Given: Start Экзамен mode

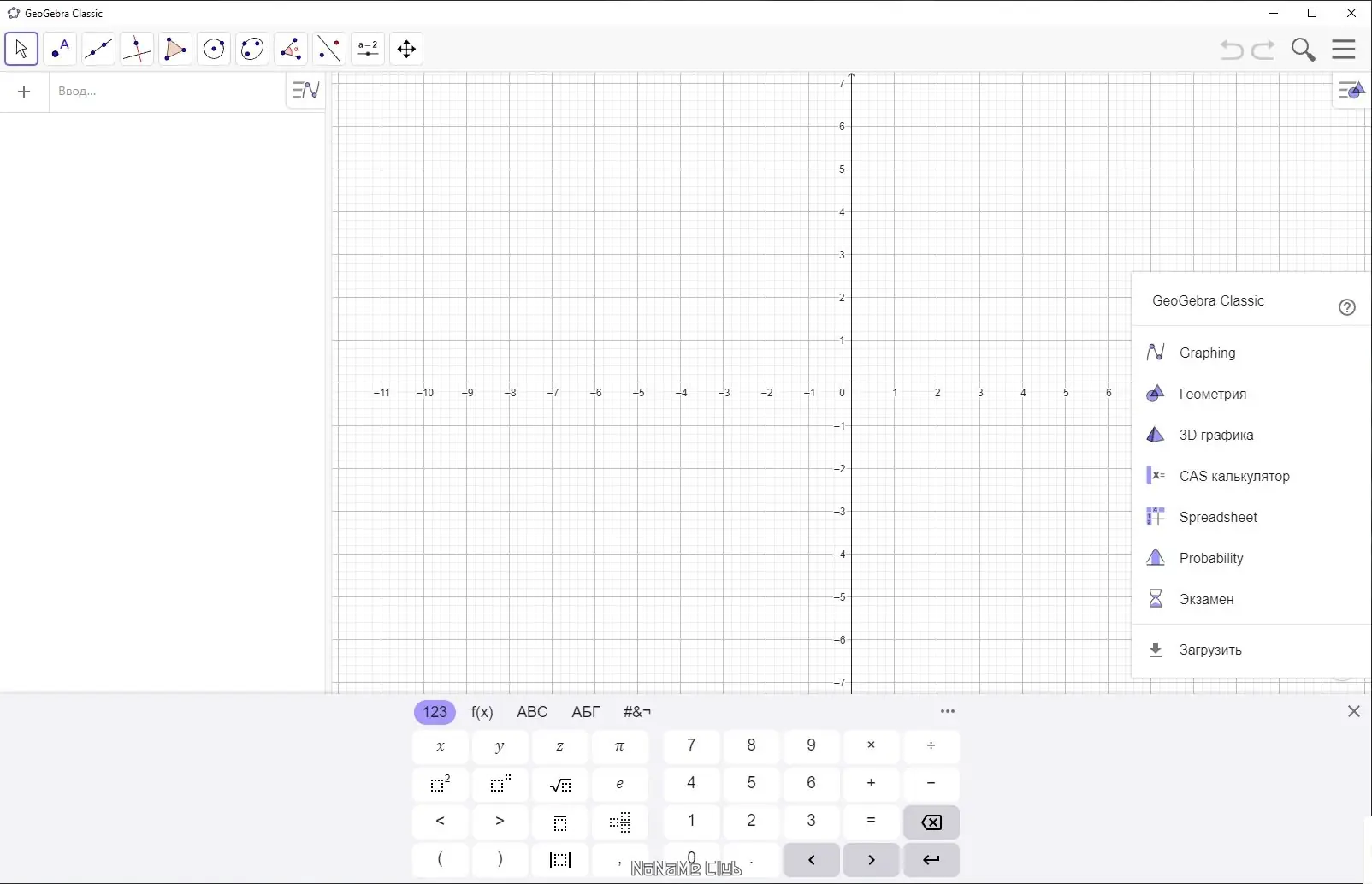Looking at the screenshot, I should click(1251, 599).
